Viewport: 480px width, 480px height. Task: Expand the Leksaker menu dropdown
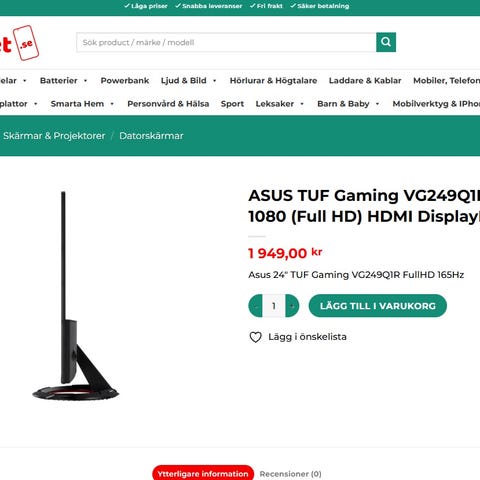click(x=302, y=104)
